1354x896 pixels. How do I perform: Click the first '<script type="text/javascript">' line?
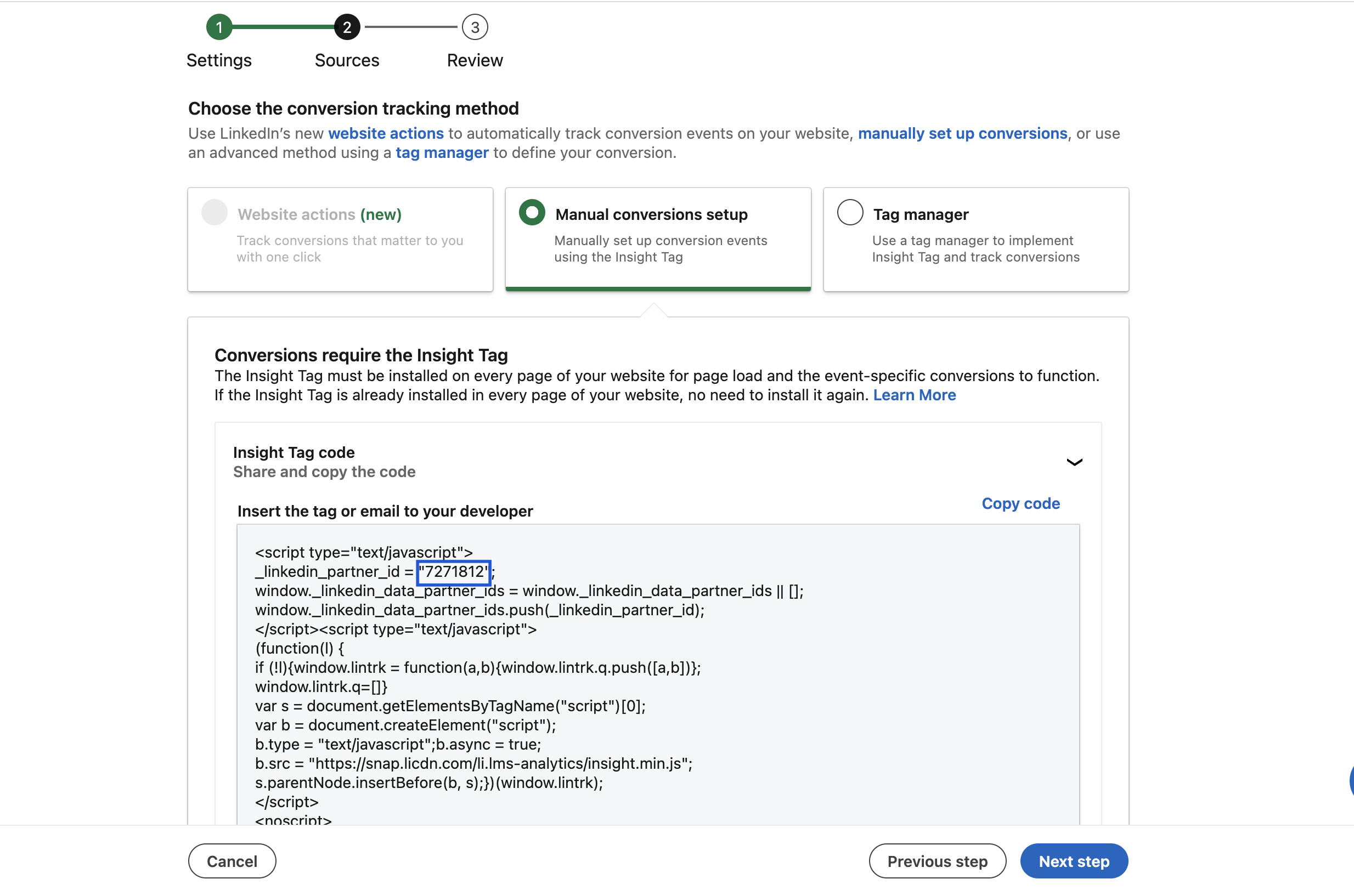[x=364, y=552]
